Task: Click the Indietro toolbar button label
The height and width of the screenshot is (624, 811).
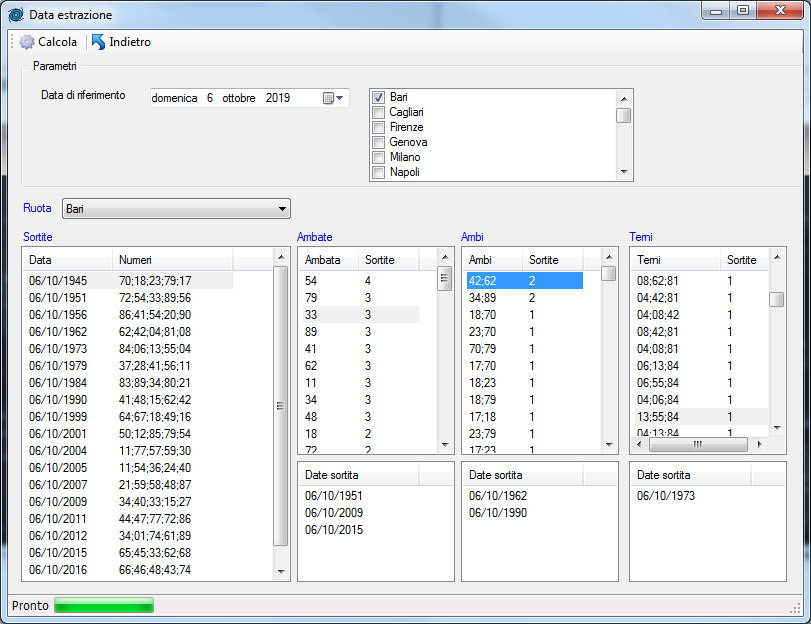Action: (130, 42)
